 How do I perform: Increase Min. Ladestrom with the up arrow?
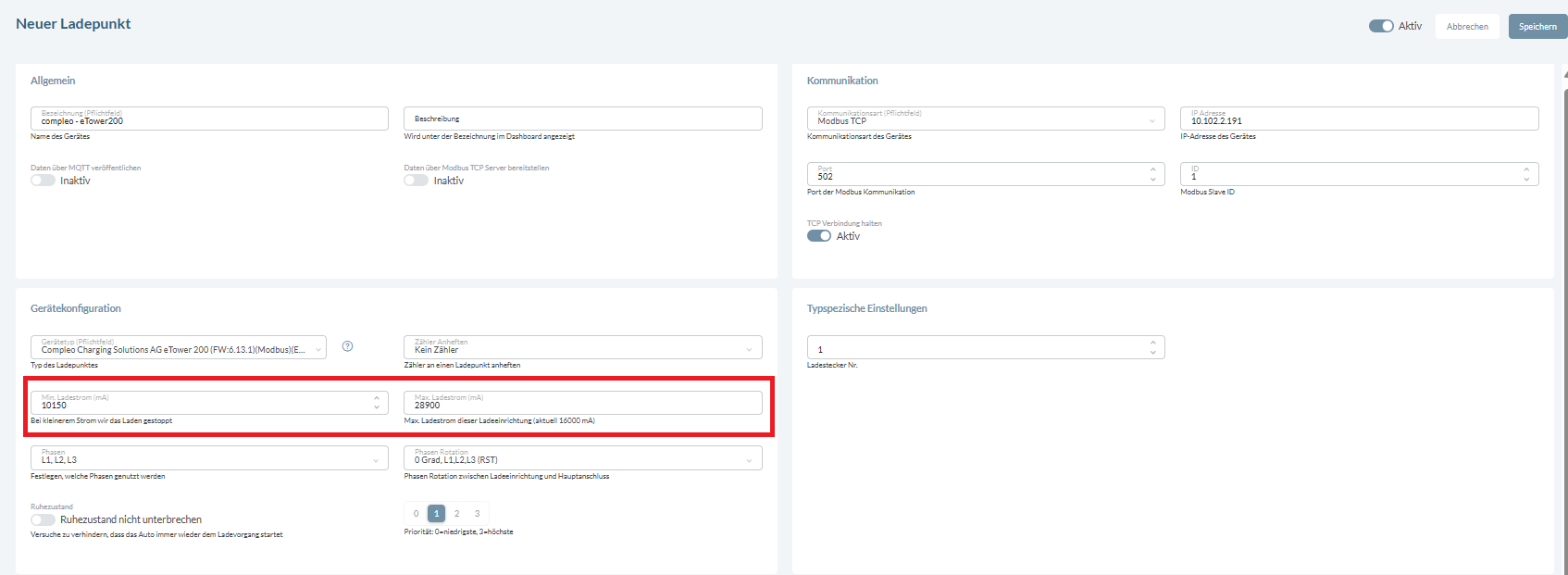click(376, 398)
